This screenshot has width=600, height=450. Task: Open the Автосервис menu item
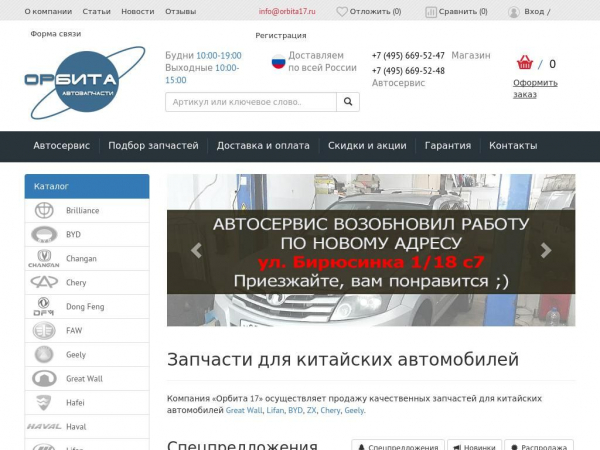(62, 146)
